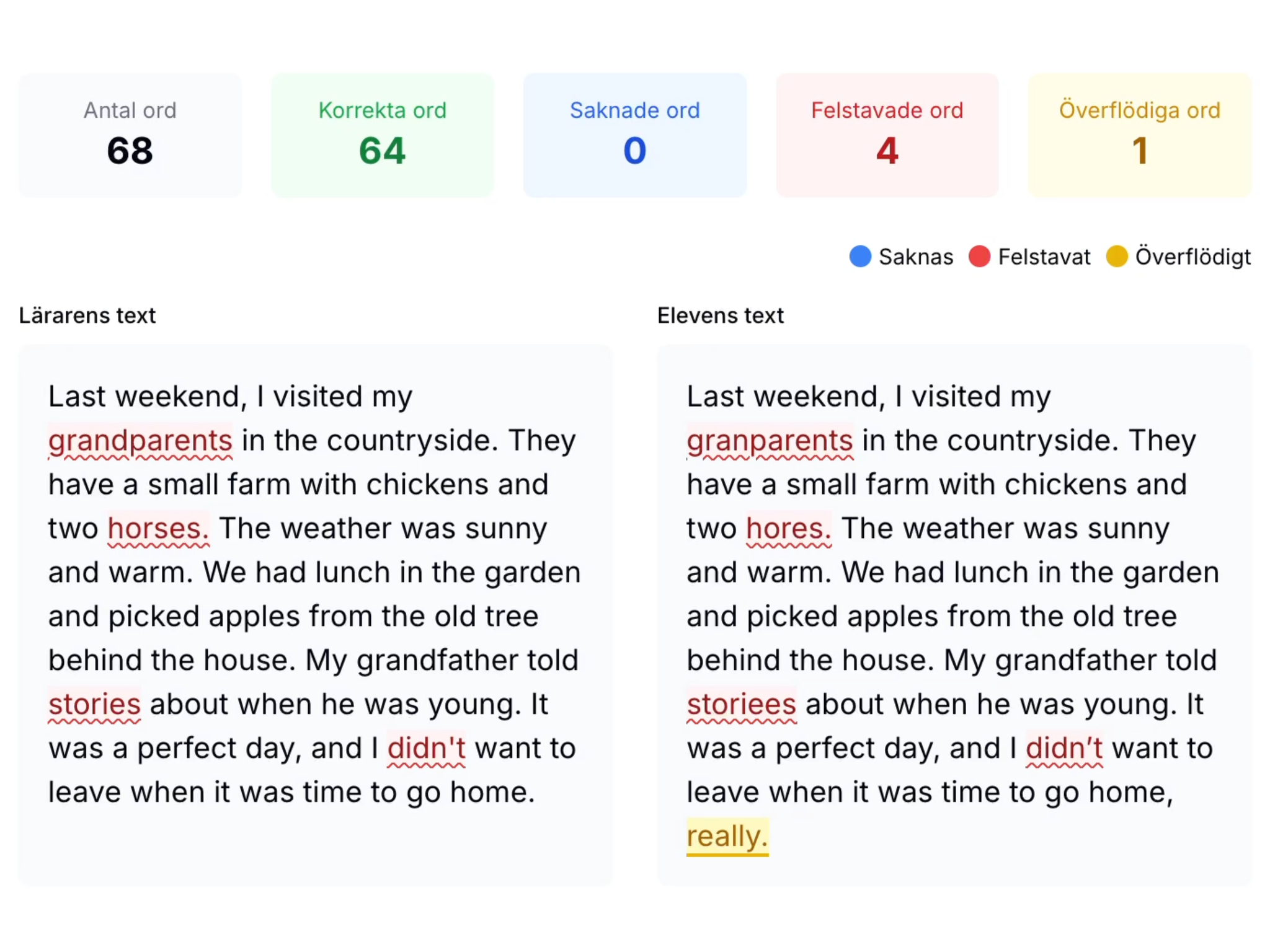This screenshot has height=952, width=1270.
Task: Click highlighted 'didn’t' in student text
Action: pos(1064,749)
